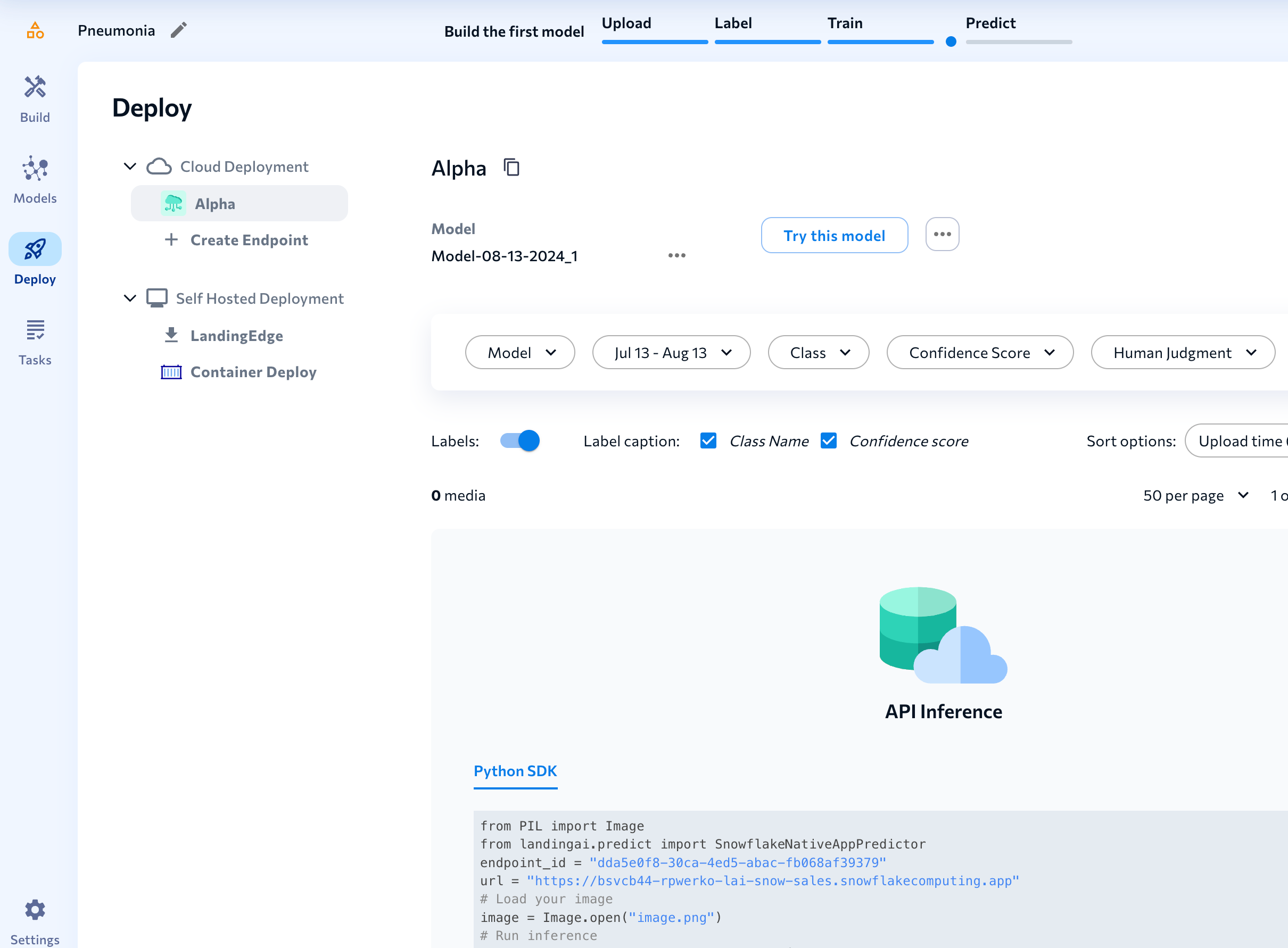
Task: Click the Try this model button
Action: point(834,234)
